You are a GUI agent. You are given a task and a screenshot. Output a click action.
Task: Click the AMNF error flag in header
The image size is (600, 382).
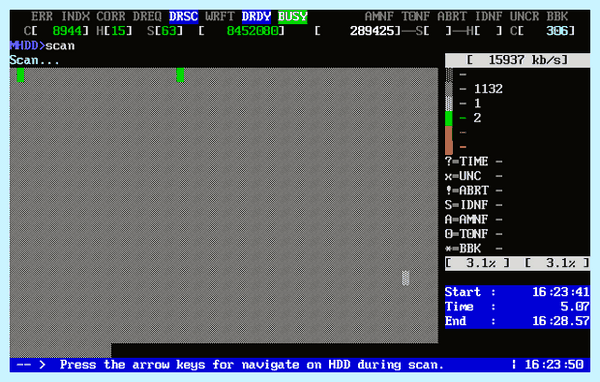[x=379, y=16]
